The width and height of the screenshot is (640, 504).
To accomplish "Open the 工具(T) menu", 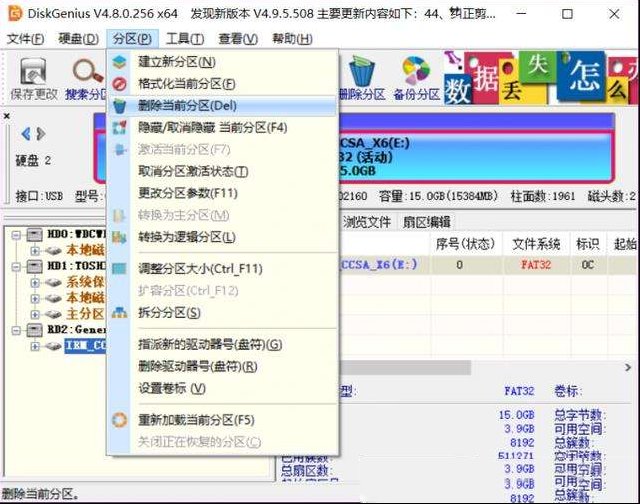I will pyautogui.click(x=185, y=39).
